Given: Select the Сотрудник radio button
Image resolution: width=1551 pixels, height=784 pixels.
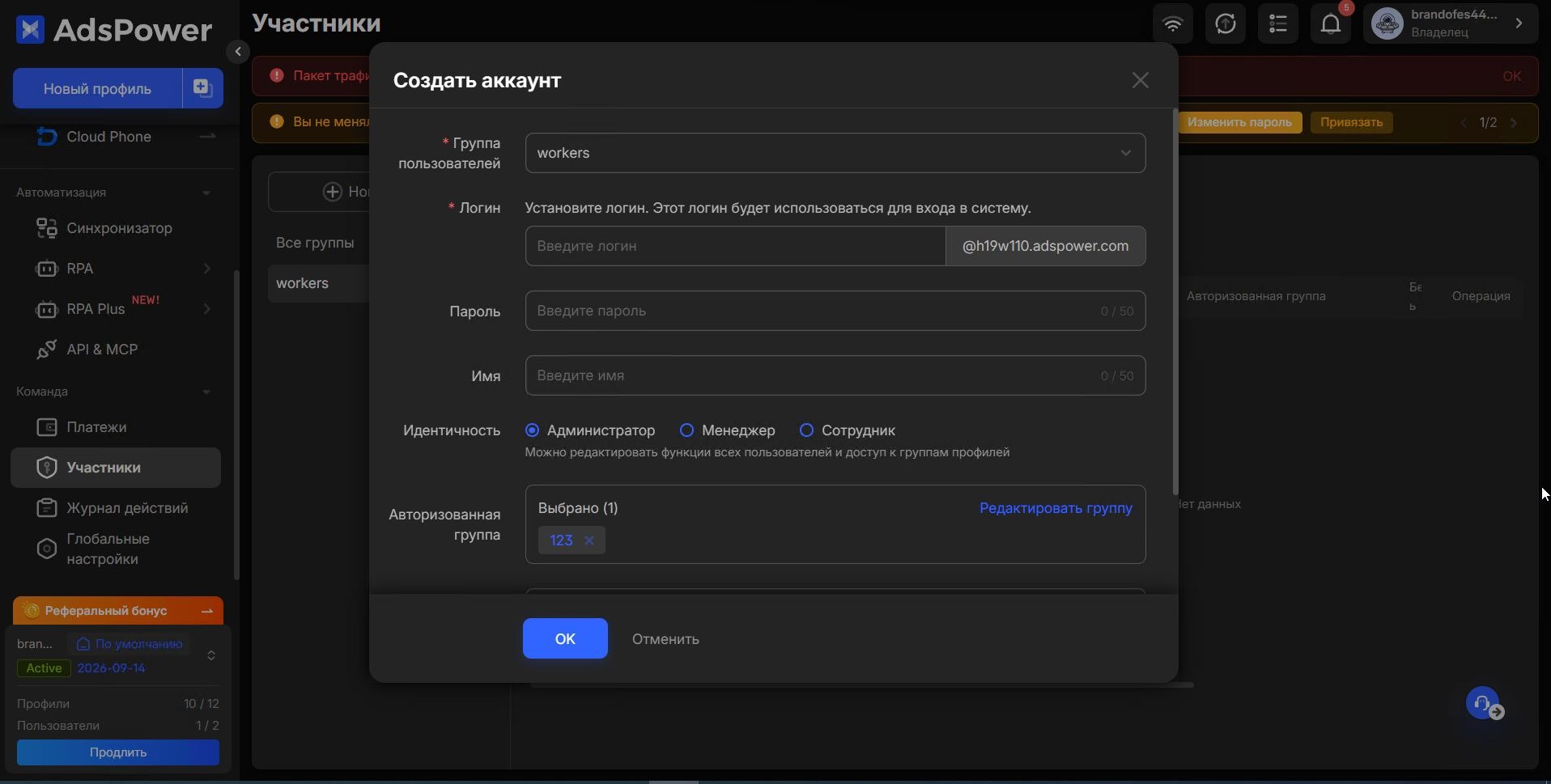Looking at the screenshot, I should click(806, 430).
